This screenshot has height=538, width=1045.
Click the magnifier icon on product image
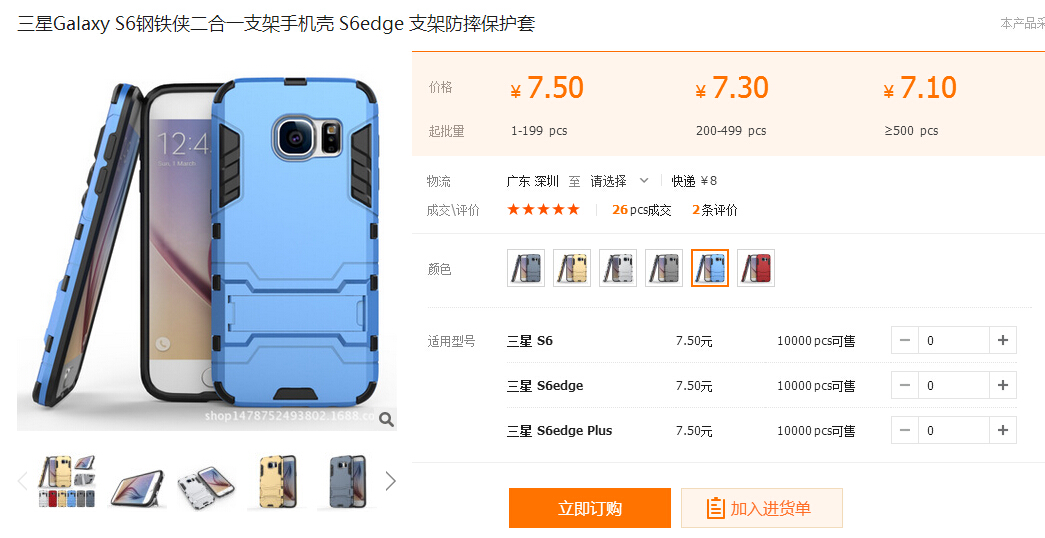386,419
